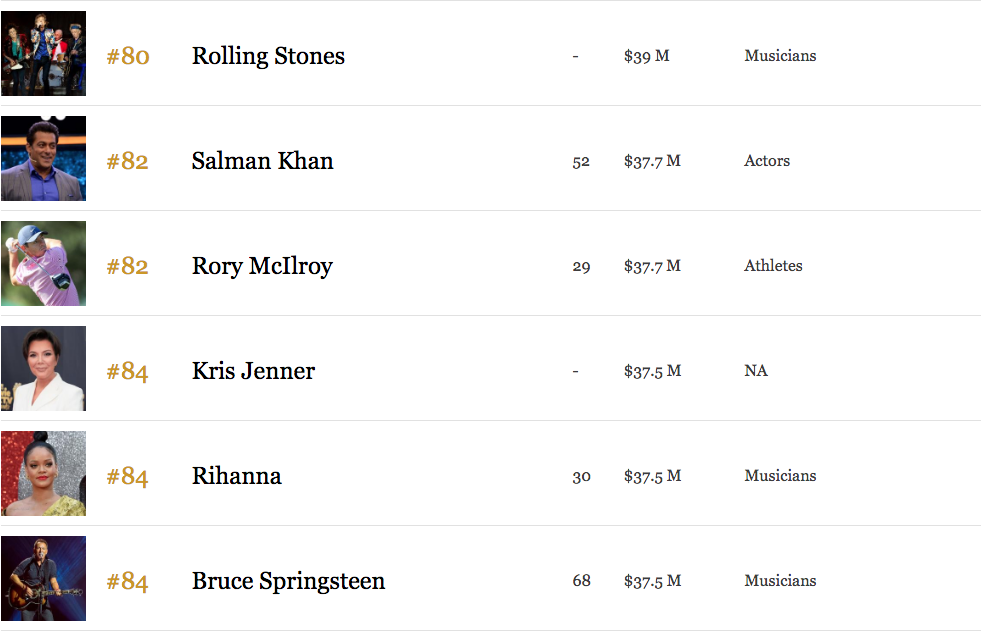Open the Rolling Stones thumbnail photo

click(43, 53)
